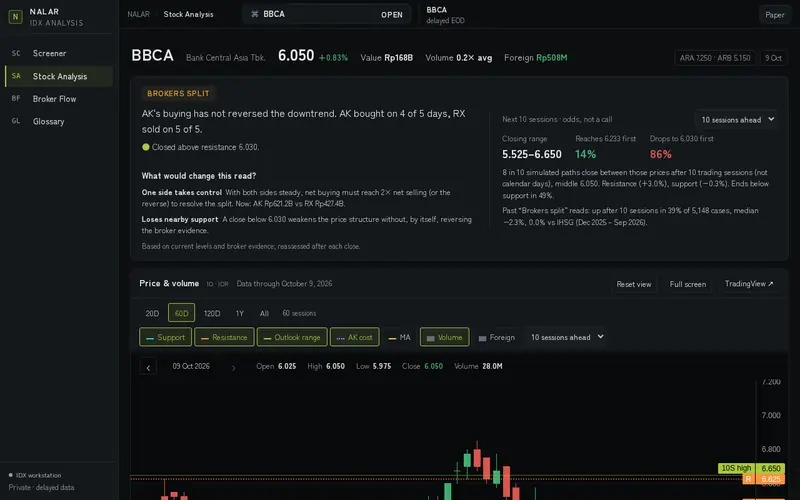Click the 09 Oct 2026 date label

(191, 366)
